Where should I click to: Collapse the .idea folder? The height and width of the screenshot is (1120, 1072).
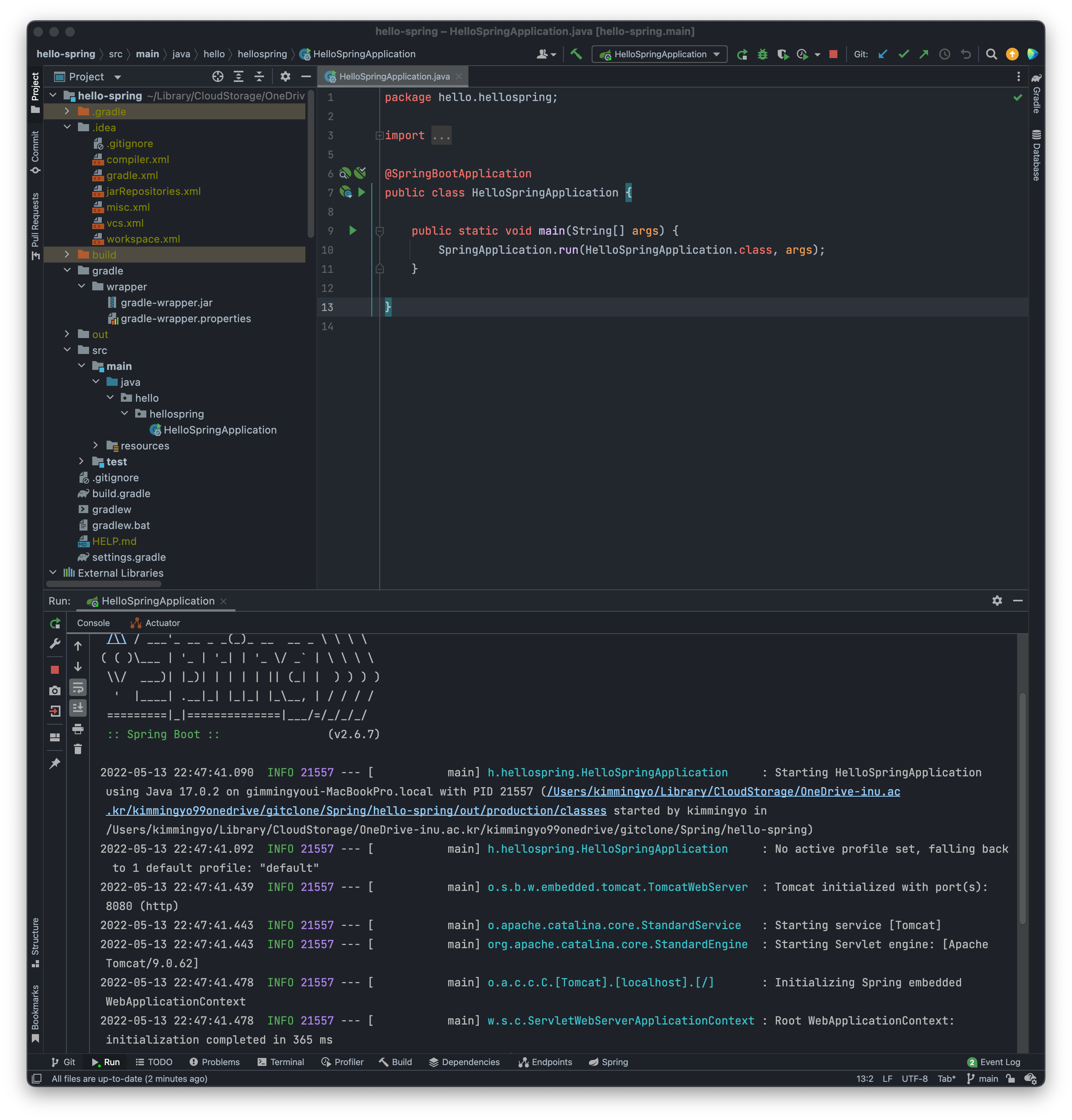point(67,127)
